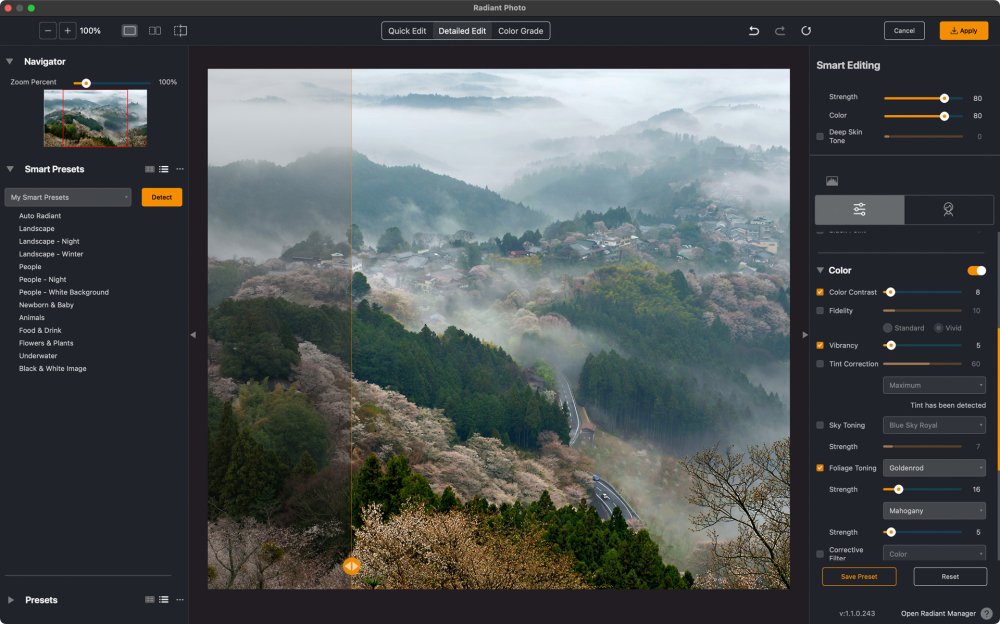The image size is (1000, 624).
Task: Enable the Deep Skin Tone checkbox
Action: [820, 136]
